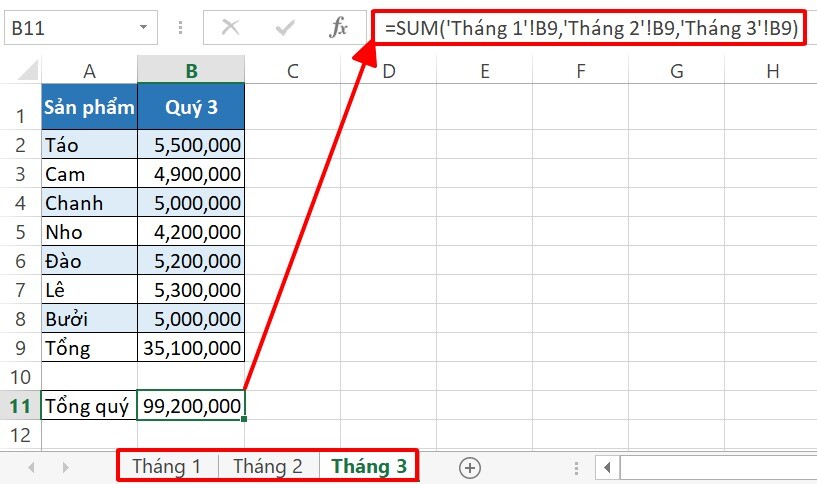Click the 'Bưởi' cell
The height and width of the screenshot is (484, 817).
(x=90, y=318)
